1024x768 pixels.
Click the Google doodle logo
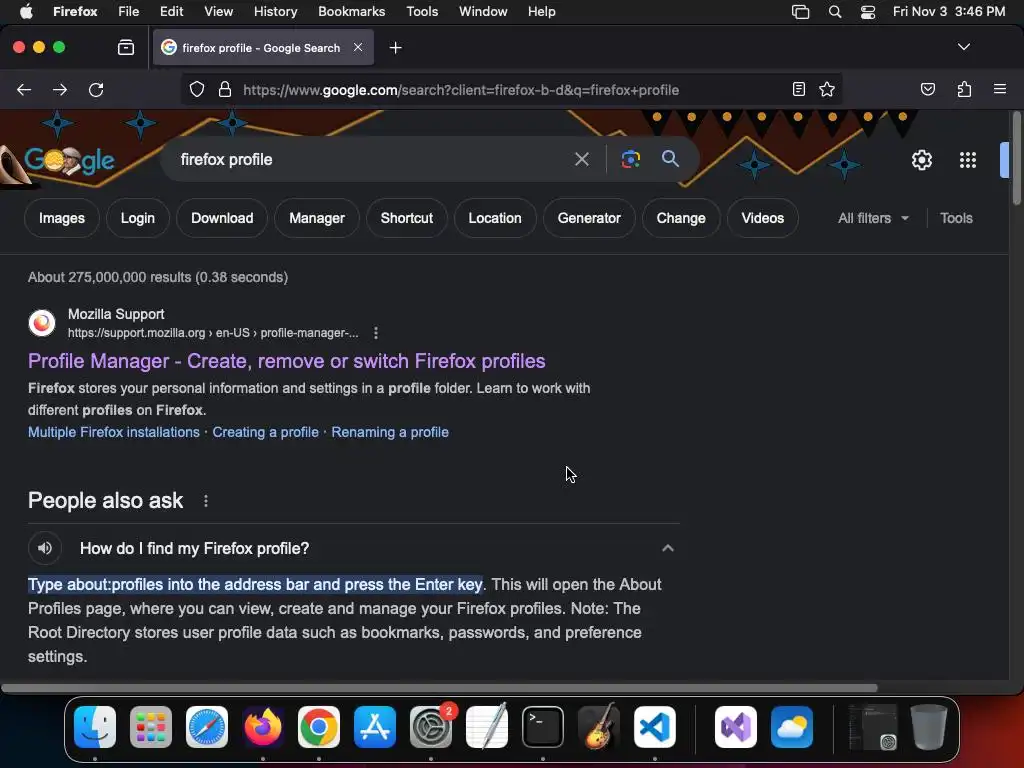69,160
